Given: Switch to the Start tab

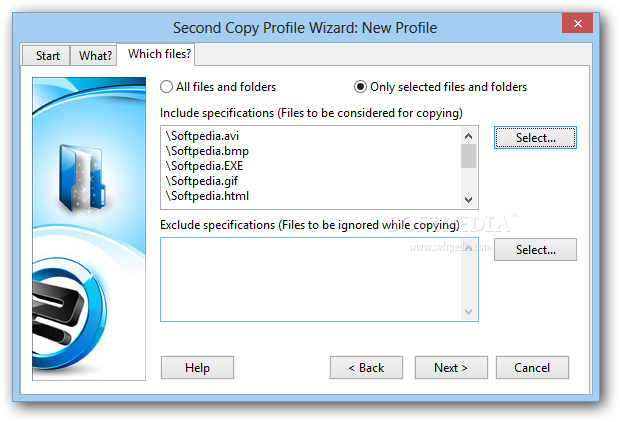Looking at the screenshot, I should pyautogui.click(x=47, y=55).
